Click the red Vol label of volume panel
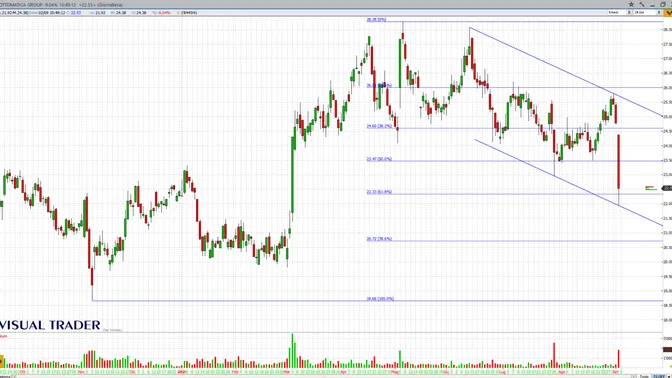 click(3, 336)
